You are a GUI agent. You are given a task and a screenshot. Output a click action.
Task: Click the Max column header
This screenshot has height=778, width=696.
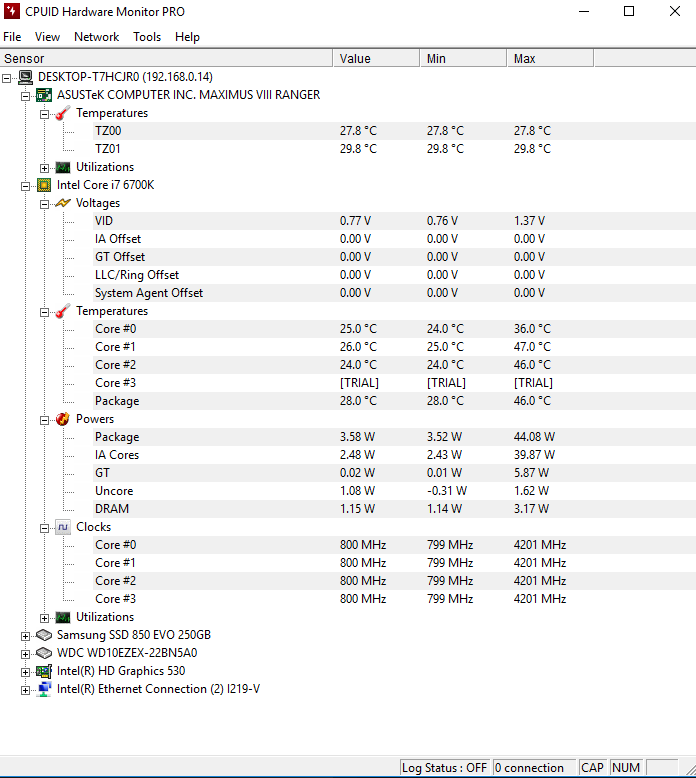click(x=550, y=59)
